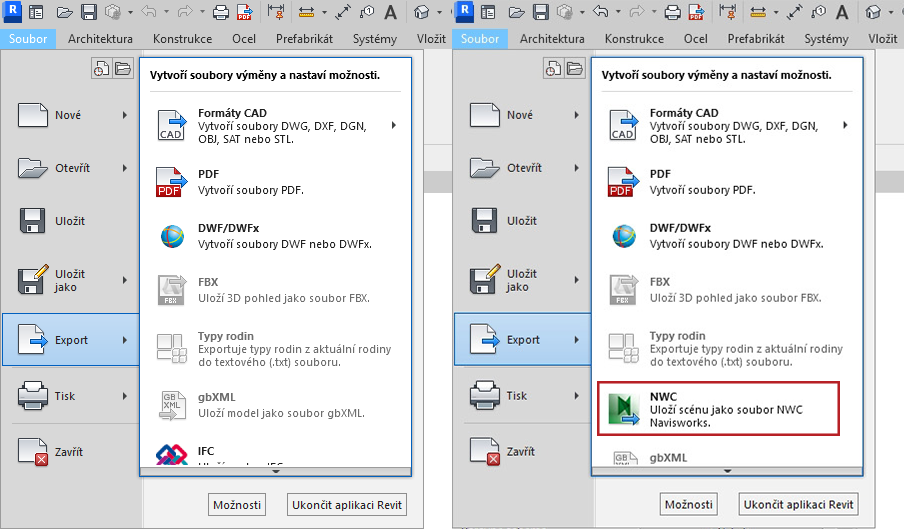
Task: Click Recent Documents icon in left menu
Action: (x=101, y=69)
